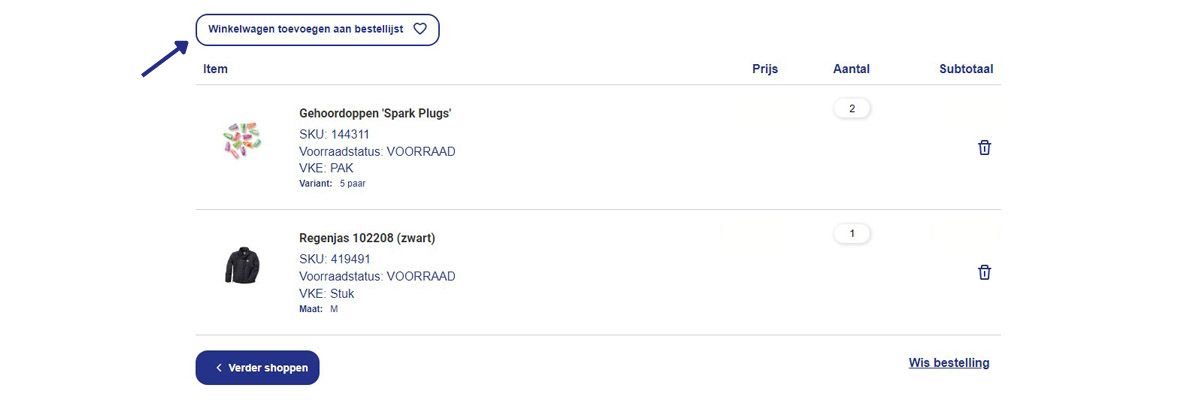The height and width of the screenshot is (400, 1200).
Task: Open the black rain jacket product image
Action: click(241, 266)
